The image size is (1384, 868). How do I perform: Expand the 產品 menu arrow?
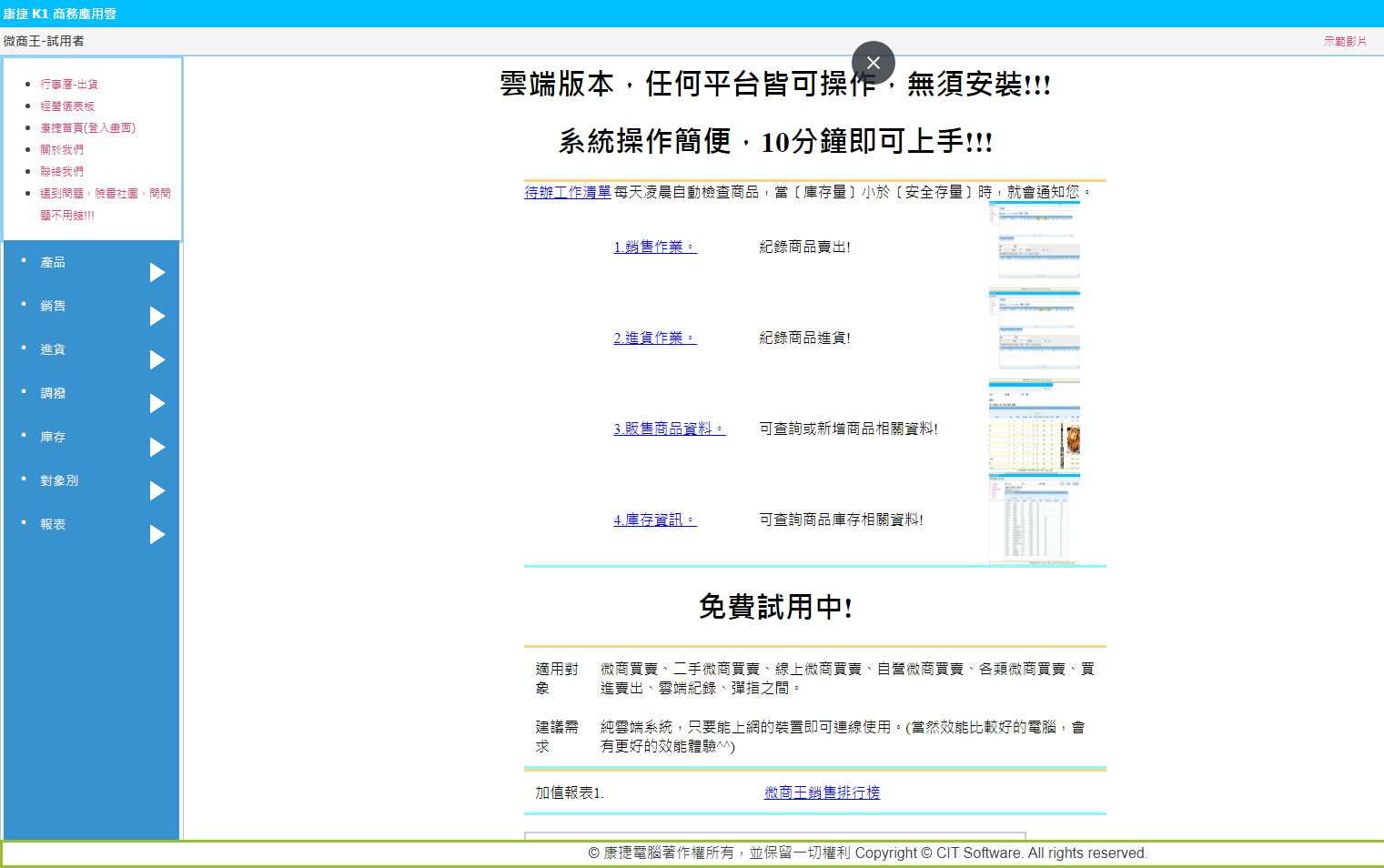tap(157, 273)
